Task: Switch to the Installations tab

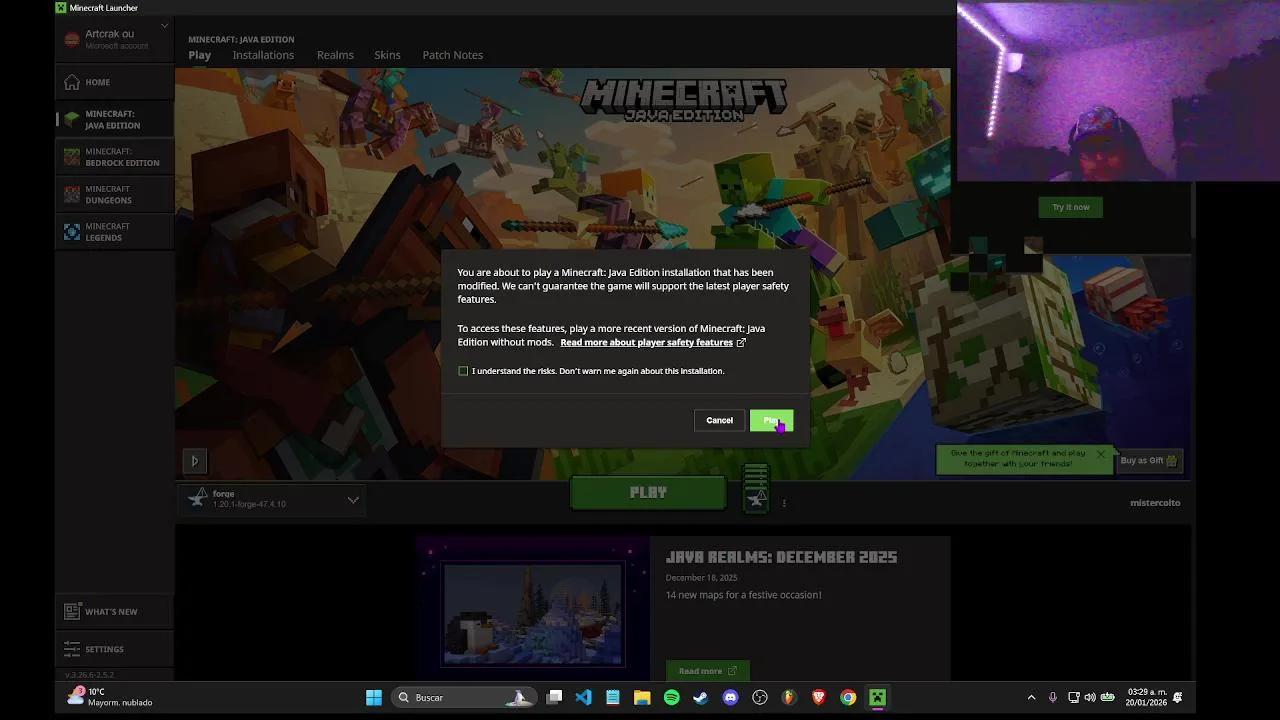Action: tap(263, 55)
